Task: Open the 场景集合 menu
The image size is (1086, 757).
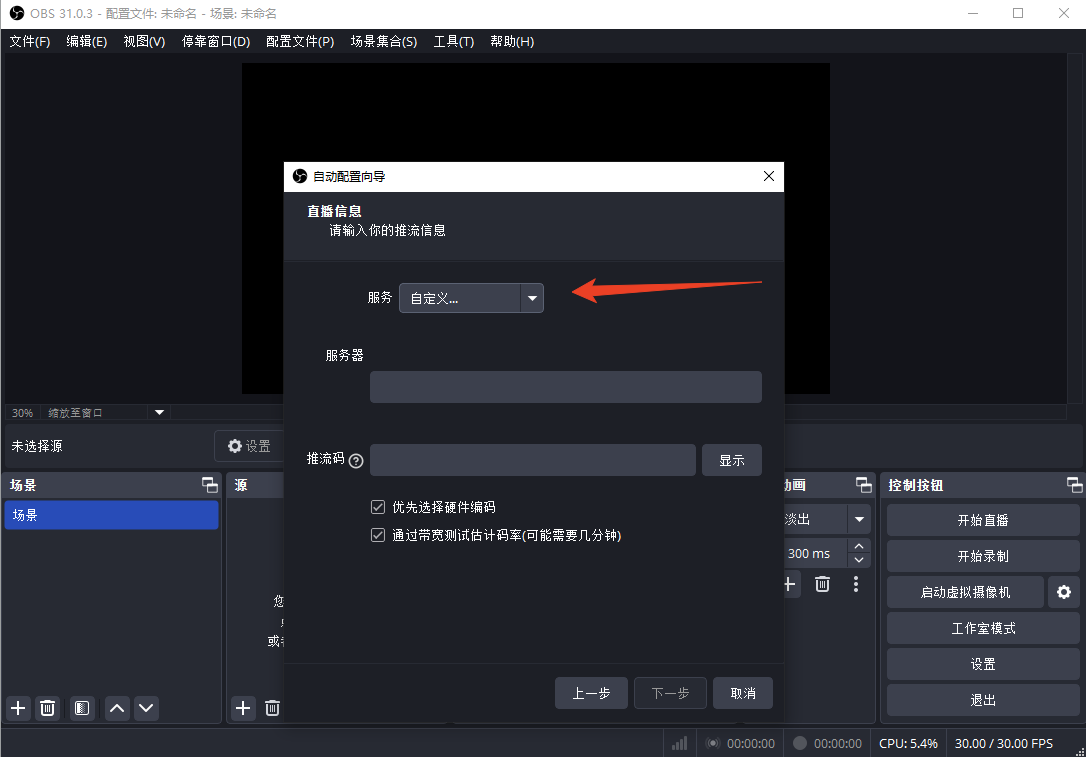Action: pos(384,41)
